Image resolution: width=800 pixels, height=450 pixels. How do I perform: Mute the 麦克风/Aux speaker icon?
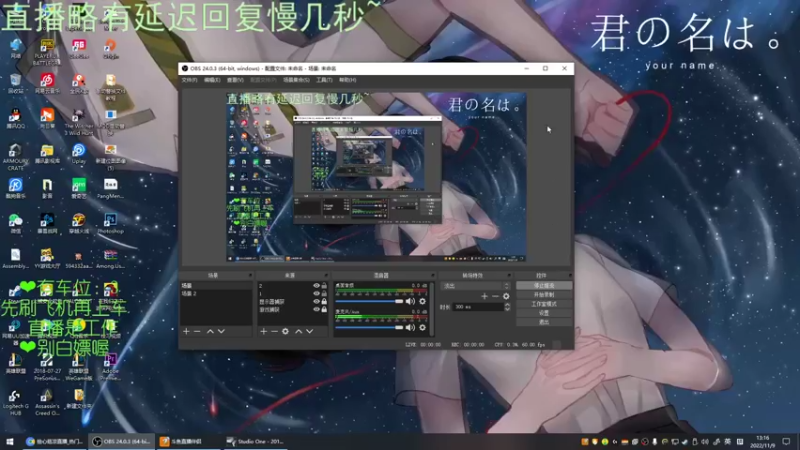tap(410, 328)
